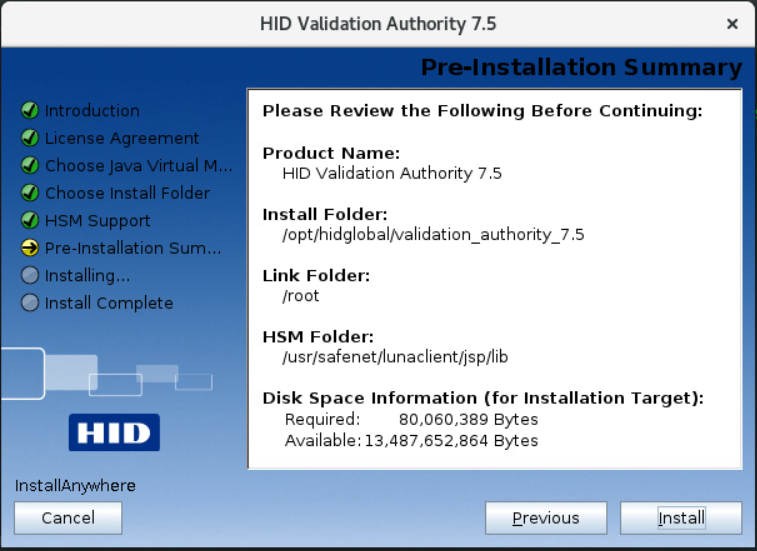Click the Install Complete gray circle icon
This screenshot has width=757, height=551.
30,303
